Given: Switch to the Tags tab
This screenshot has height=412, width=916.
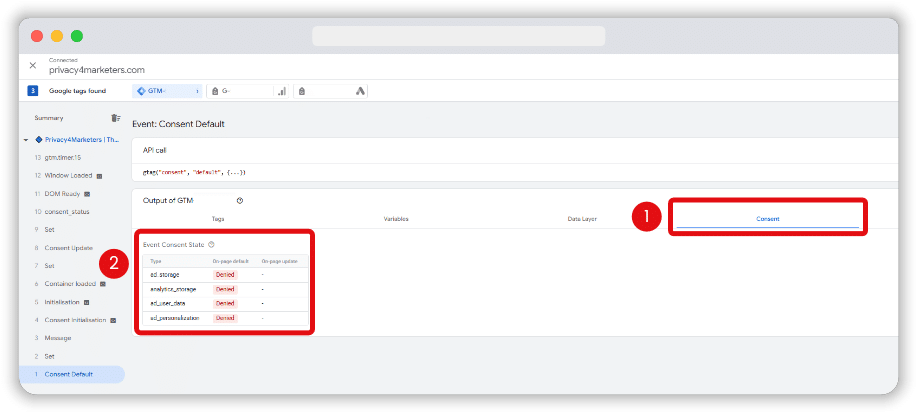Looking at the screenshot, I should [218, 219].
